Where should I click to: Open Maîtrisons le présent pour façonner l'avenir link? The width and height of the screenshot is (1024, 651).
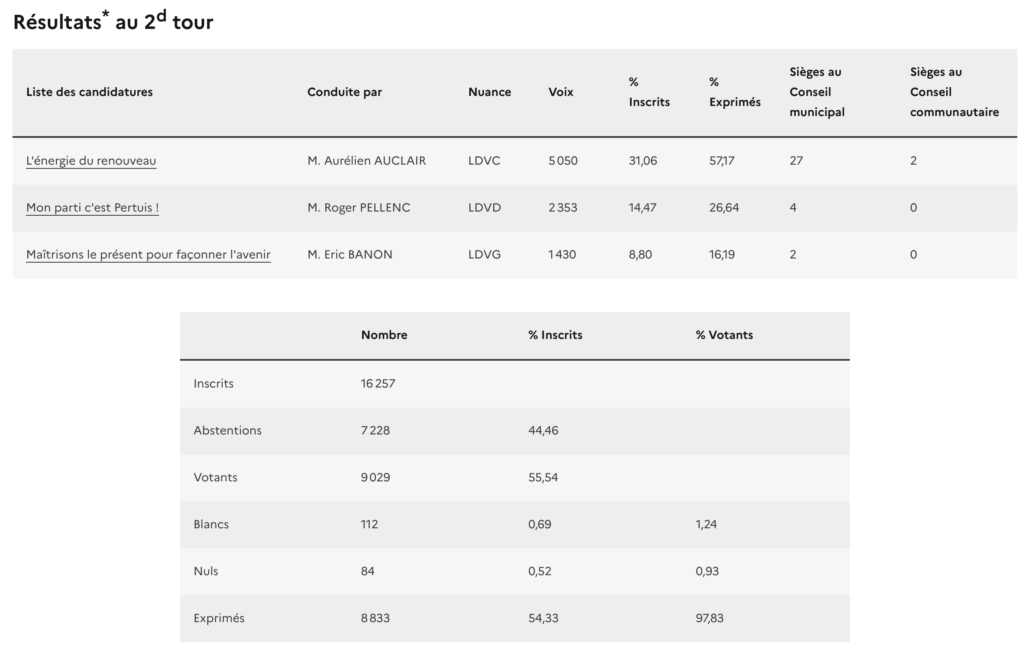click(x=148, y=255)
